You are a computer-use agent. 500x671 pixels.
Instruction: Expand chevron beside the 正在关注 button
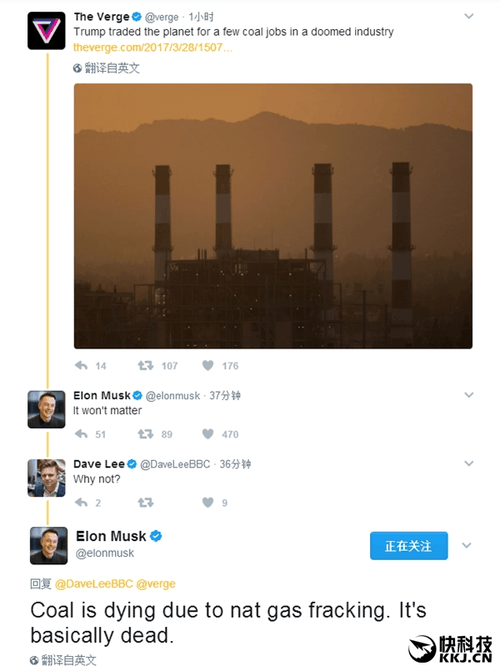pyautogui.click(x=467, y=545)
